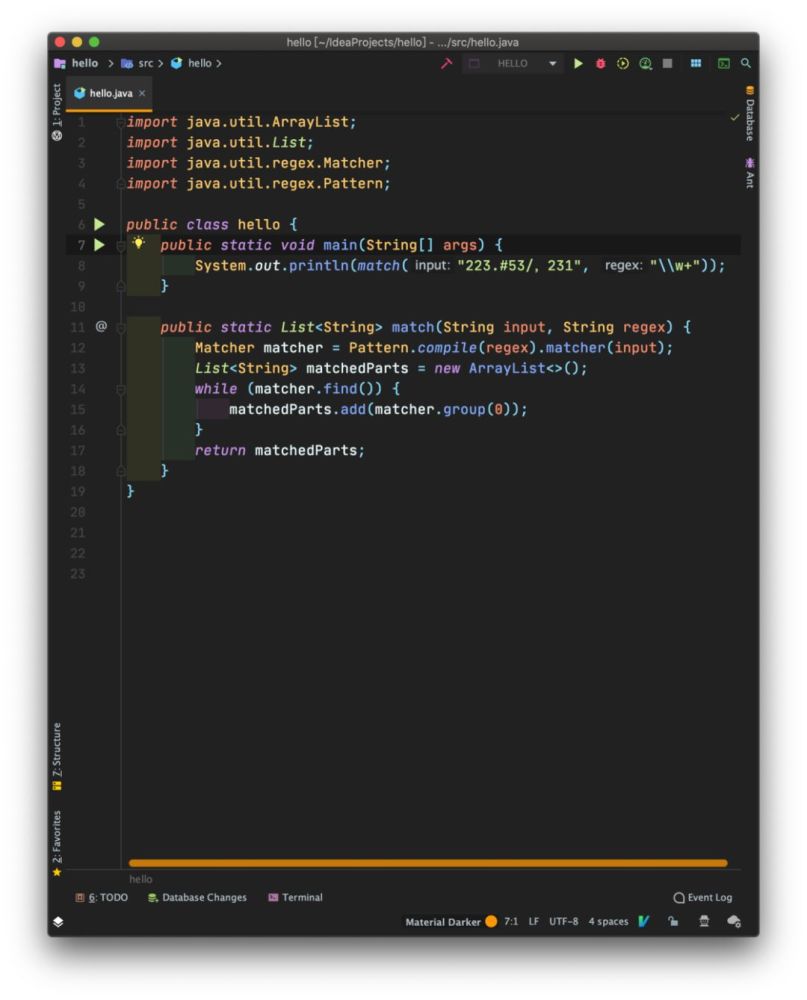Click matchedParts in the return statement
Image resolution: width=807 pixels, height=1000 pixels.
tap(306, 450)
